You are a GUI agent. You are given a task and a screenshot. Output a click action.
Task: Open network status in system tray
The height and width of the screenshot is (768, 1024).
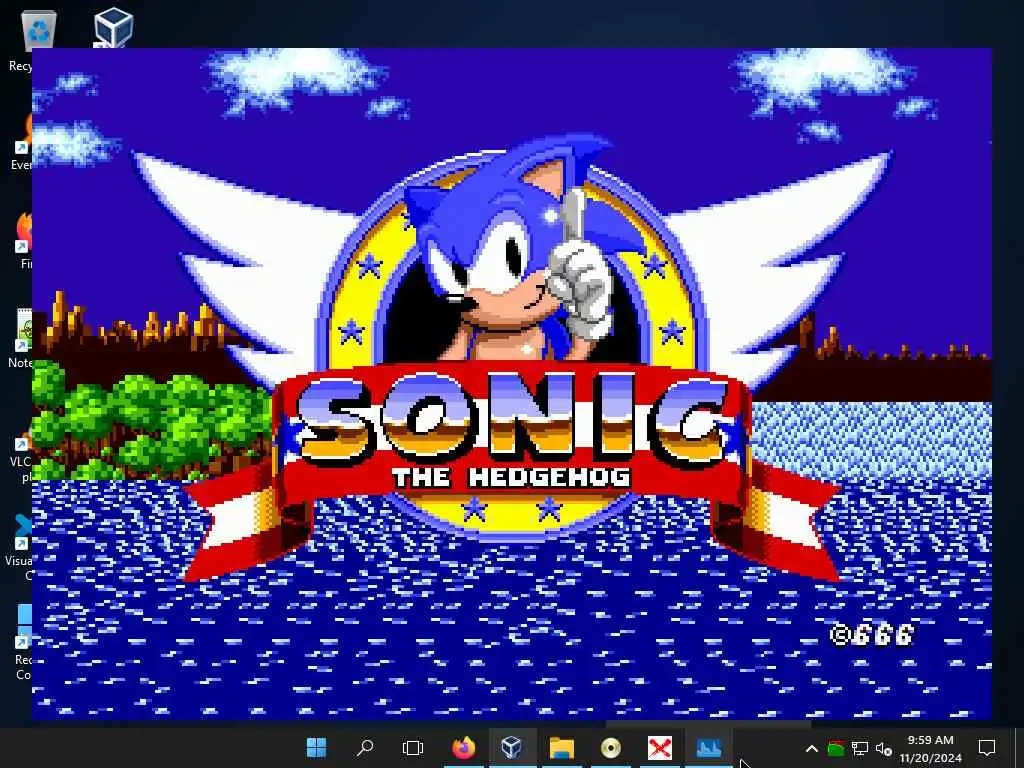coord(859,748)
